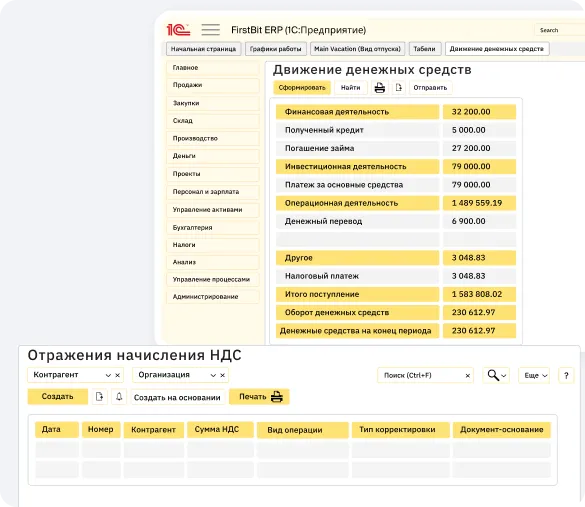
Task: Open the Продажи section
Action: [x=213, y=85]
